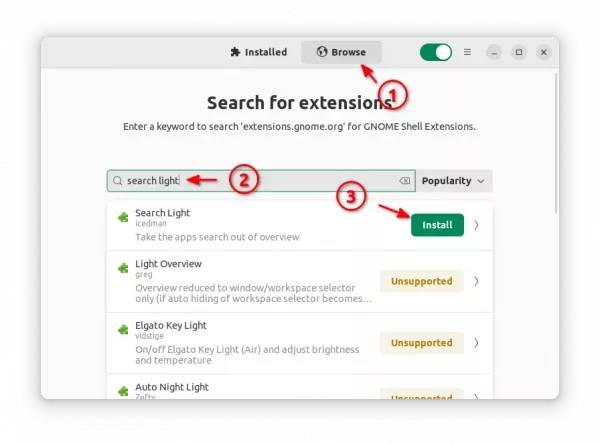Click the magnifier icon in search box

tap(117, 181)
